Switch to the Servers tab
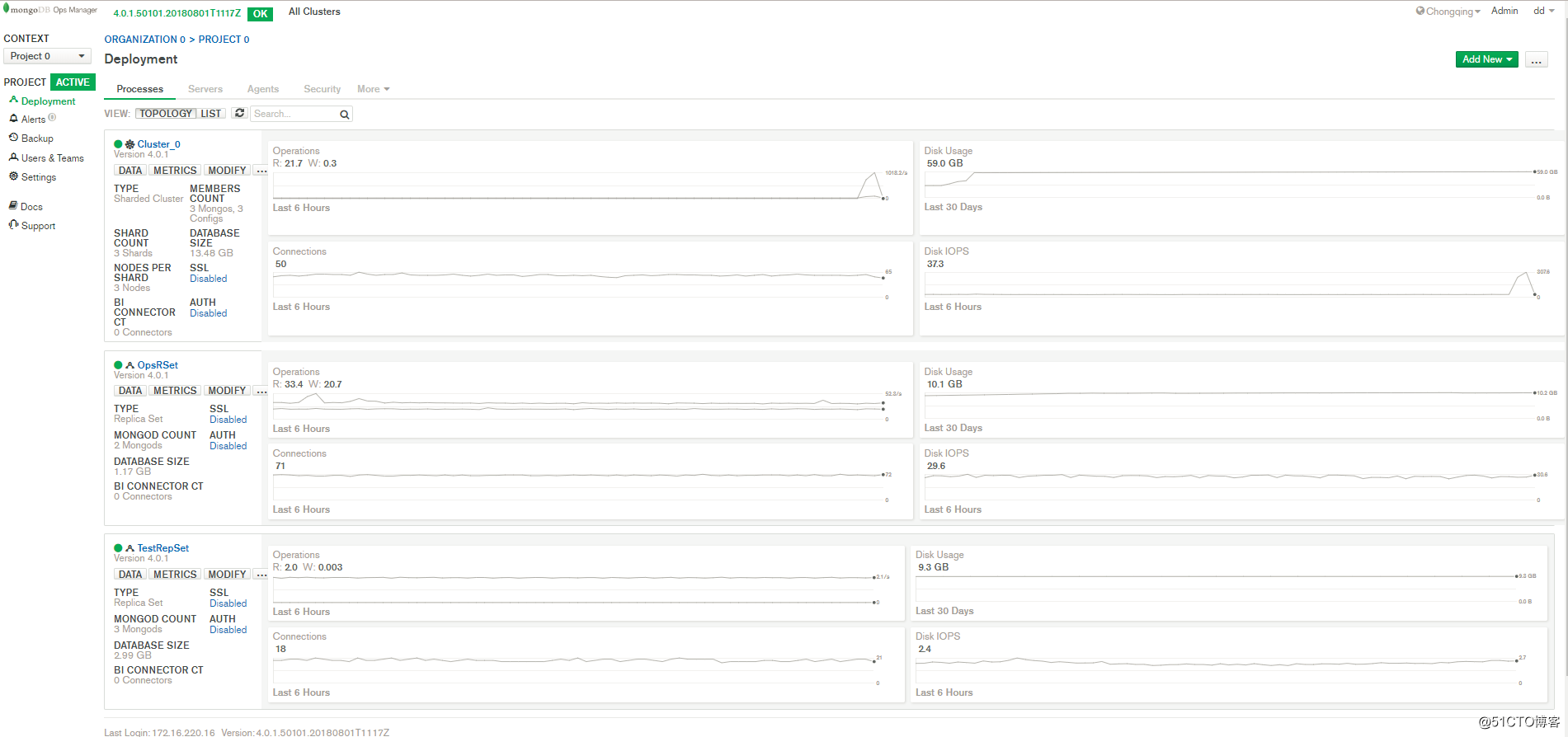1568x737 pixels. 205,89
